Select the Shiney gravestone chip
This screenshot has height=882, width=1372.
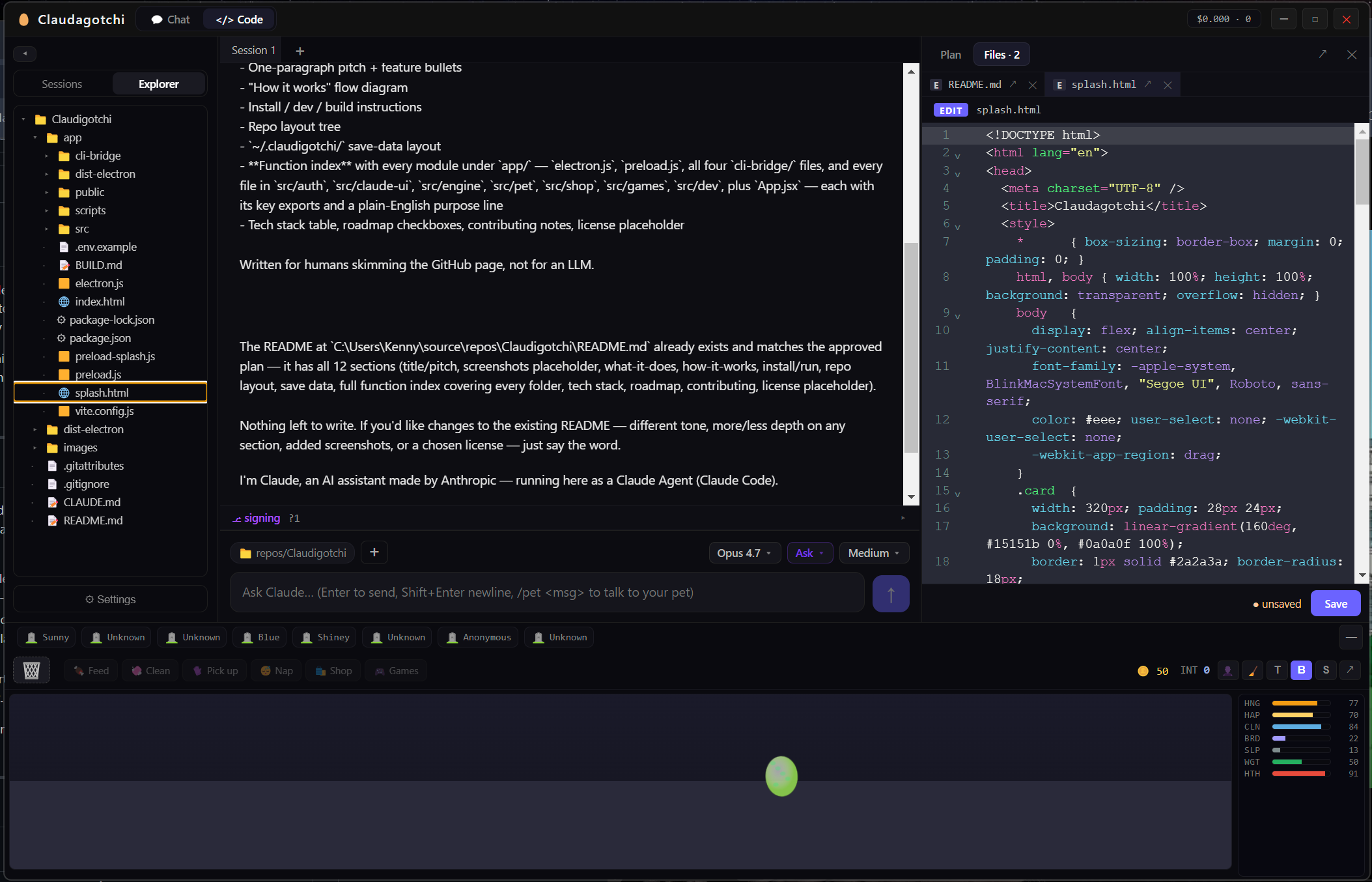tap(325, 637)
